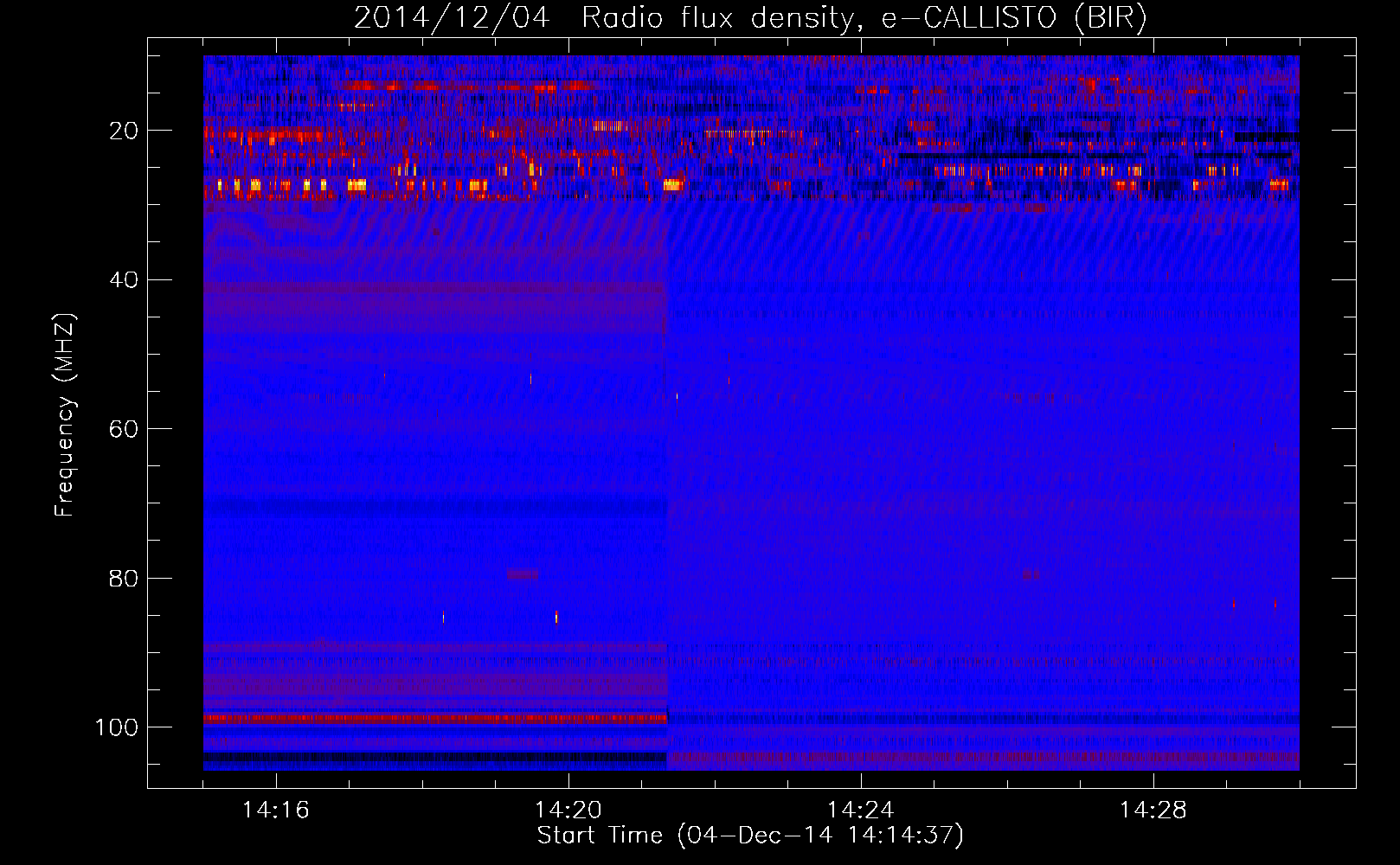Click the 100 MHz frequency tick label

(117, 727)
